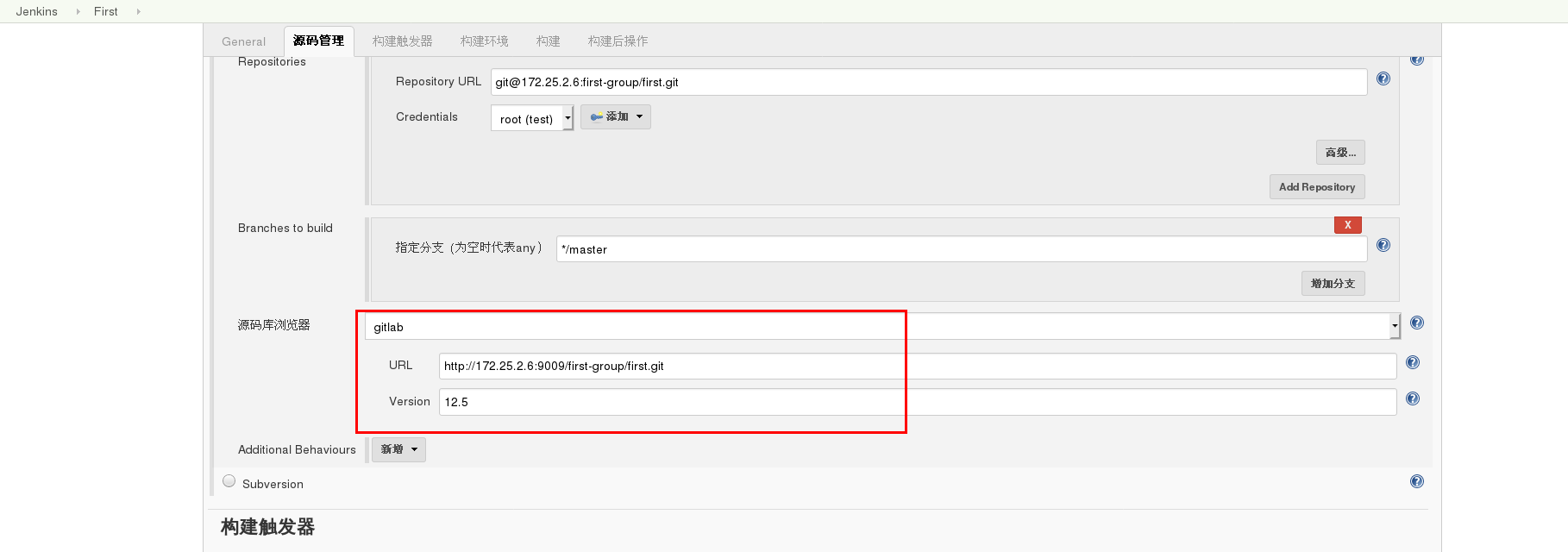Open Credentials dropdown showing root (test)

pos(532,118)
